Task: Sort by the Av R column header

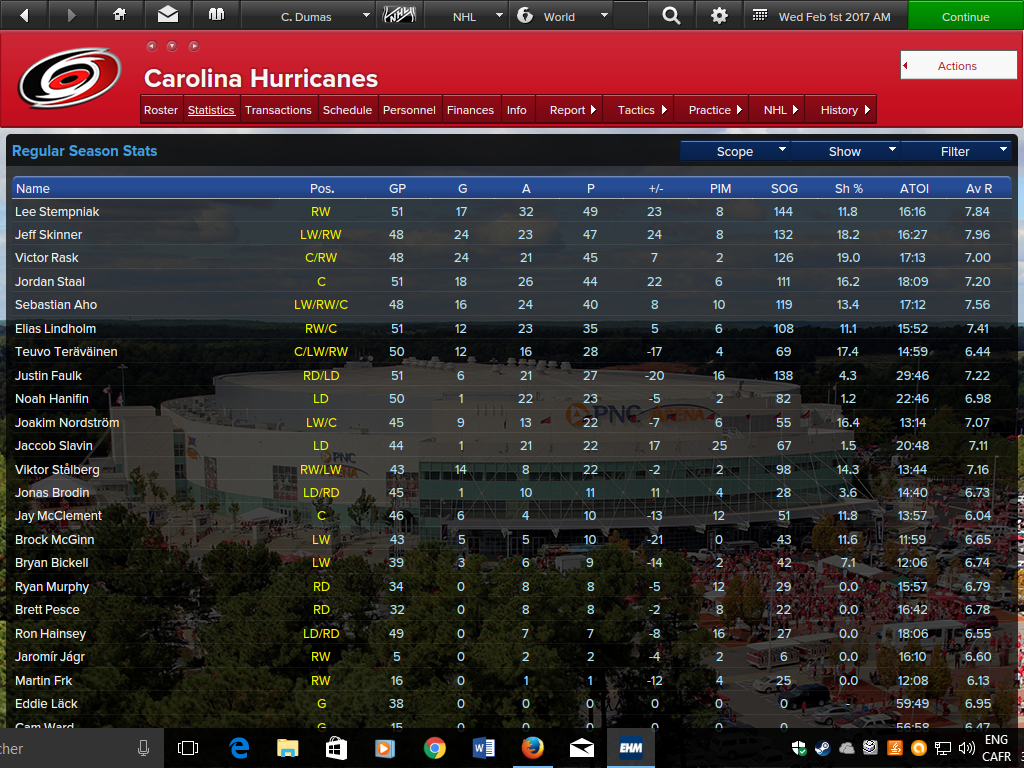Action: [x=978, y=188]
